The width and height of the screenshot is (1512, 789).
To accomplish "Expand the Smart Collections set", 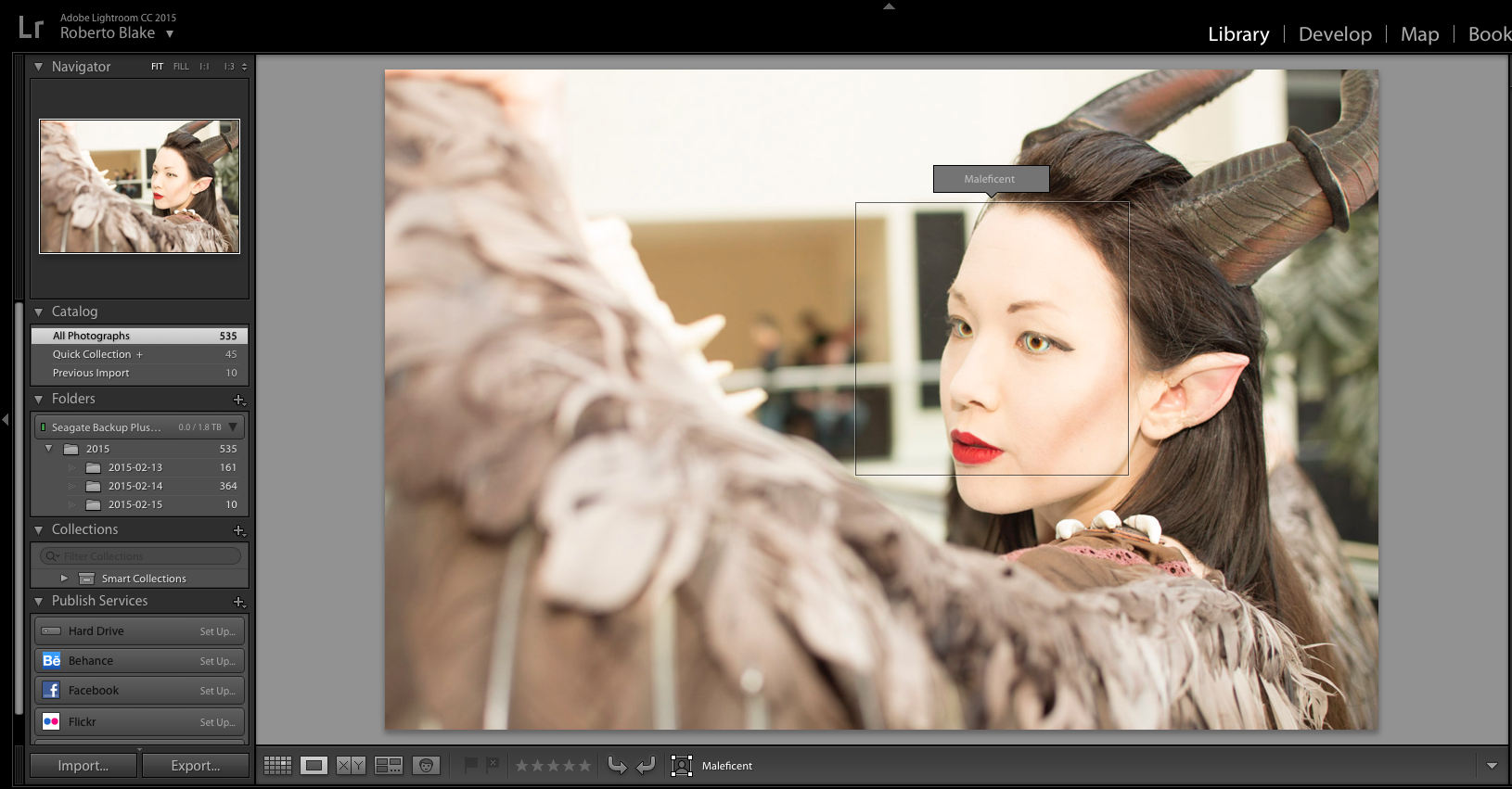I will pyautogui.click(x=64, y=578).
